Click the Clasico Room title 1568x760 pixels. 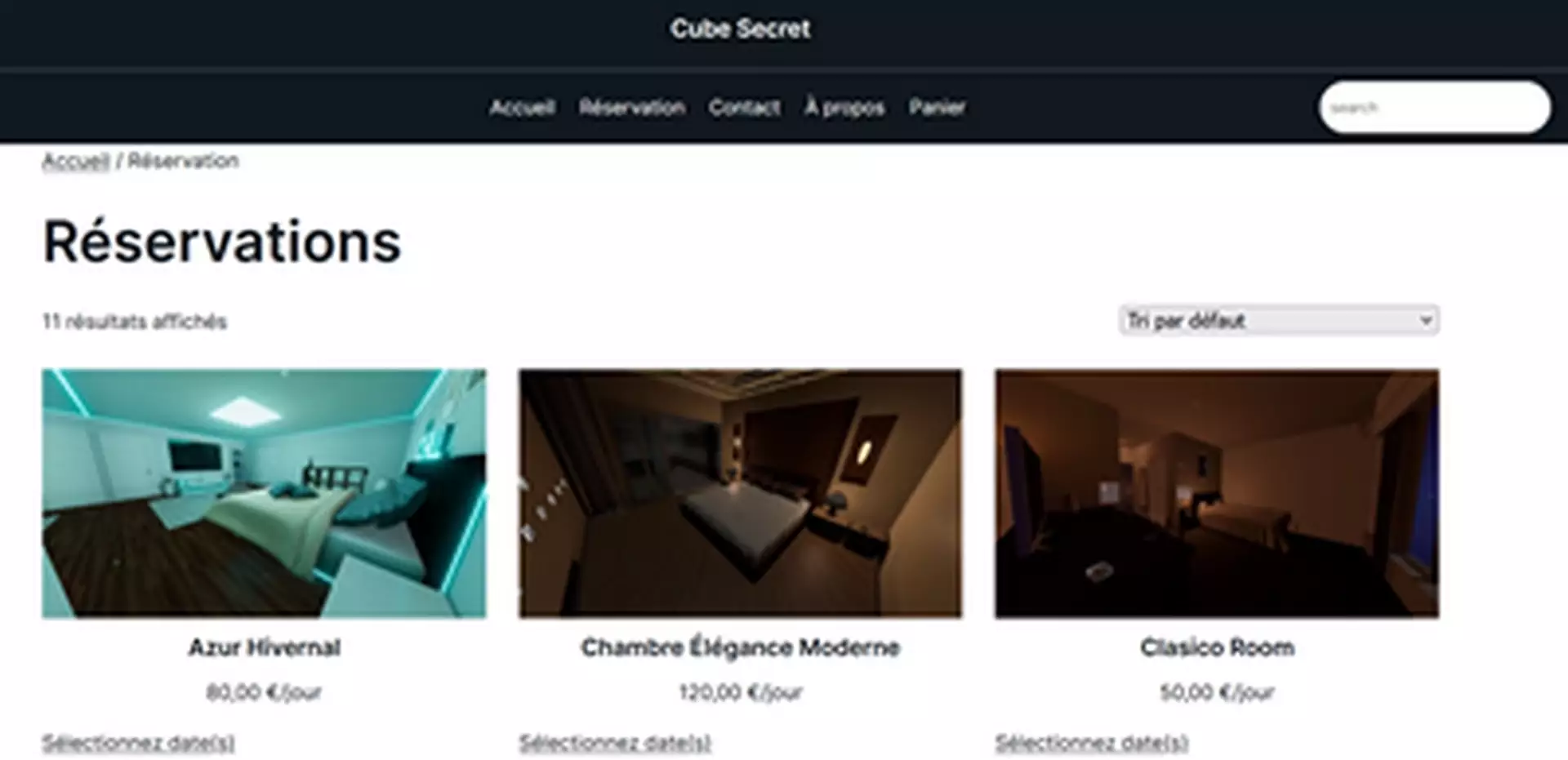pyautogui.click(x=1217, y=647)
